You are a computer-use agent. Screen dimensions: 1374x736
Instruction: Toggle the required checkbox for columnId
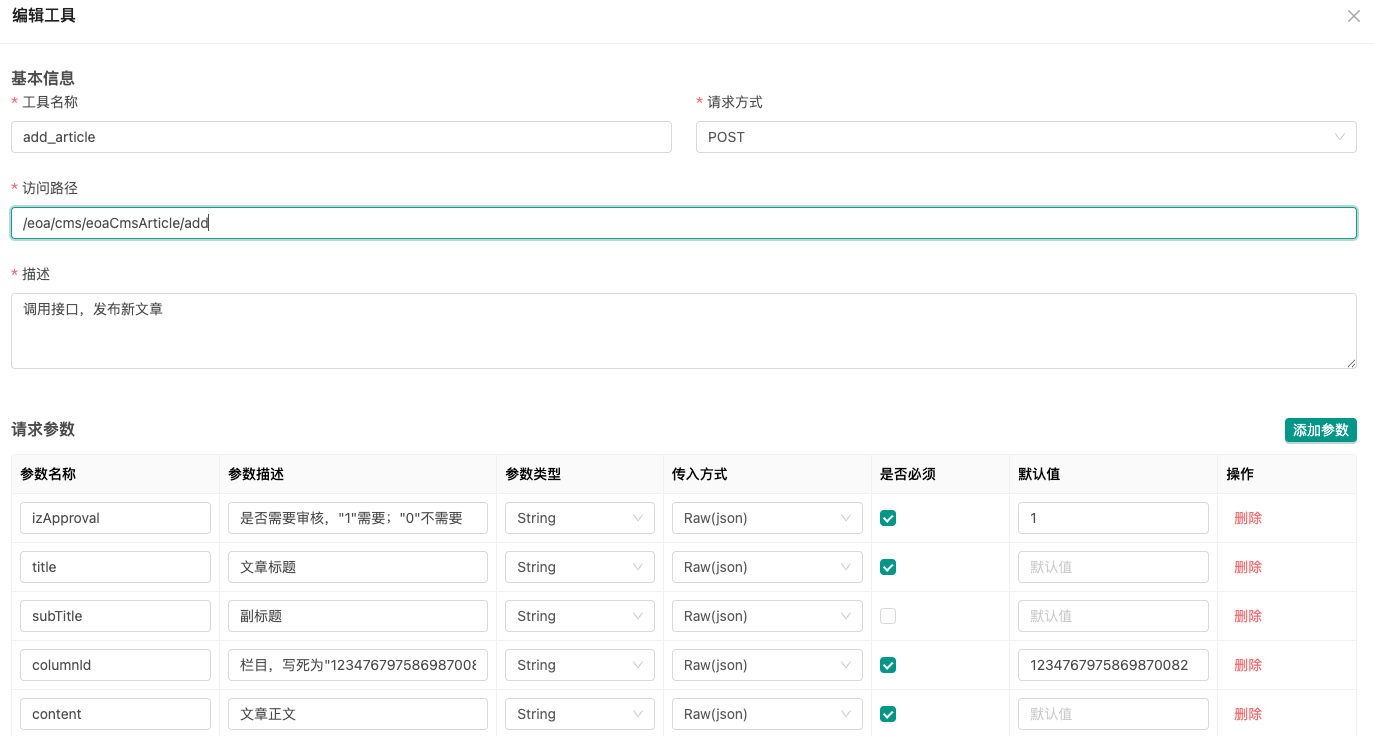[x=888, y=665]
